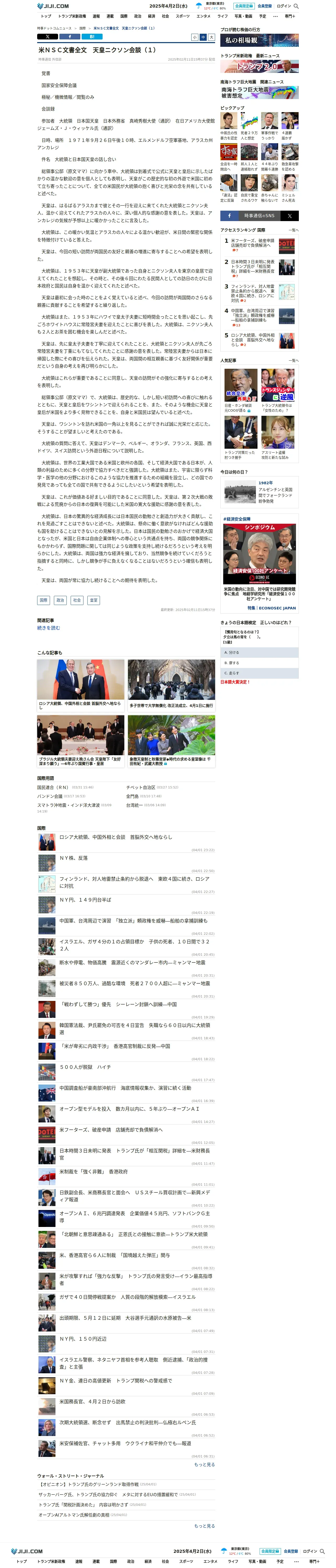The height and width of the screenshot is (1568, 336).
Task: Open トランプ米新政権 navigation item
Action: coord(72,16)
